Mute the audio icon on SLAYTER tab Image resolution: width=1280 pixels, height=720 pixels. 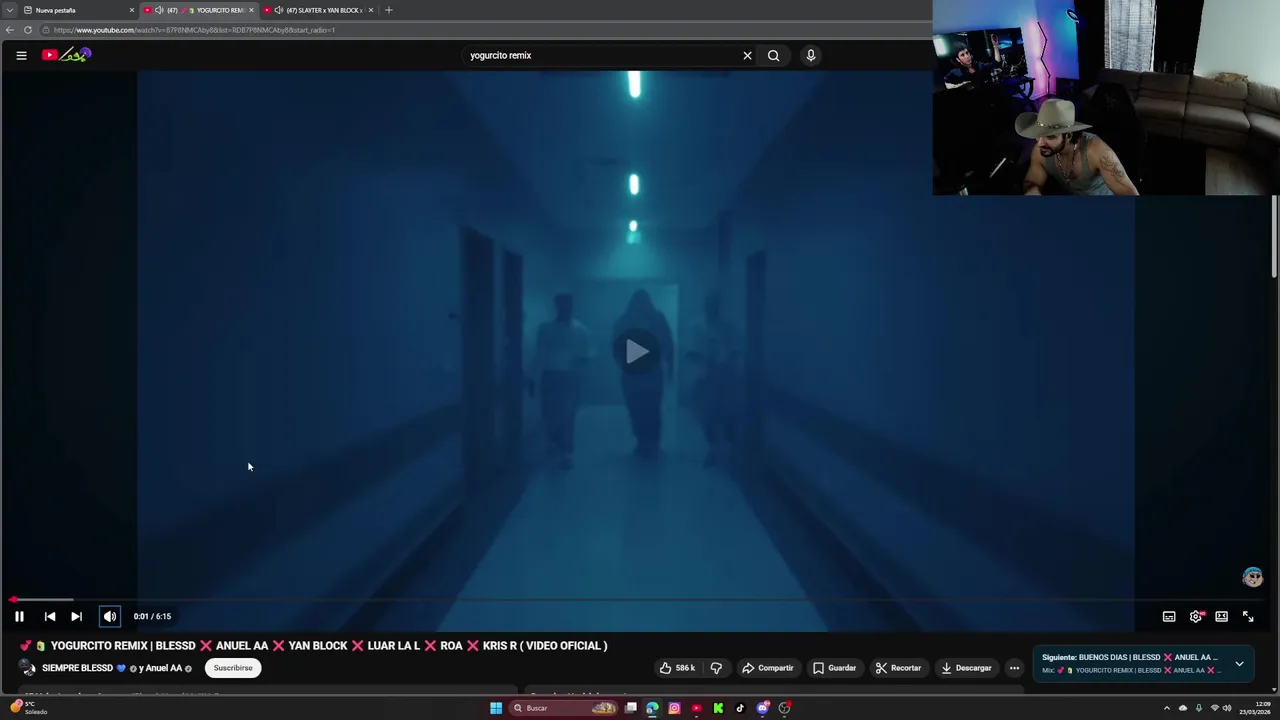click(278, 10)
